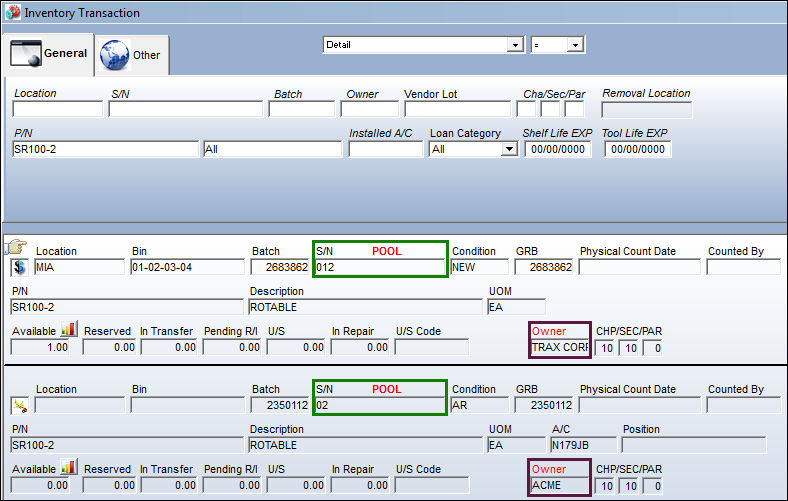Select the batch value 2683862

pos(280,267)
